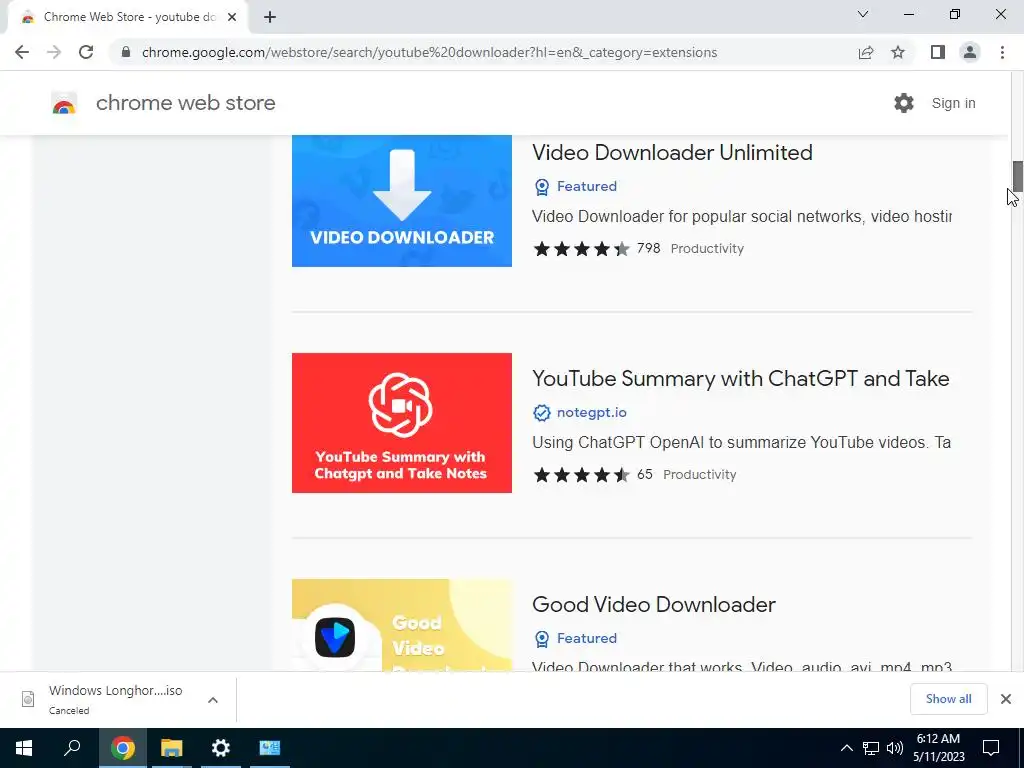Close the downloads bar
This screenshot has width=1024, height=768.
(1006, 699)
